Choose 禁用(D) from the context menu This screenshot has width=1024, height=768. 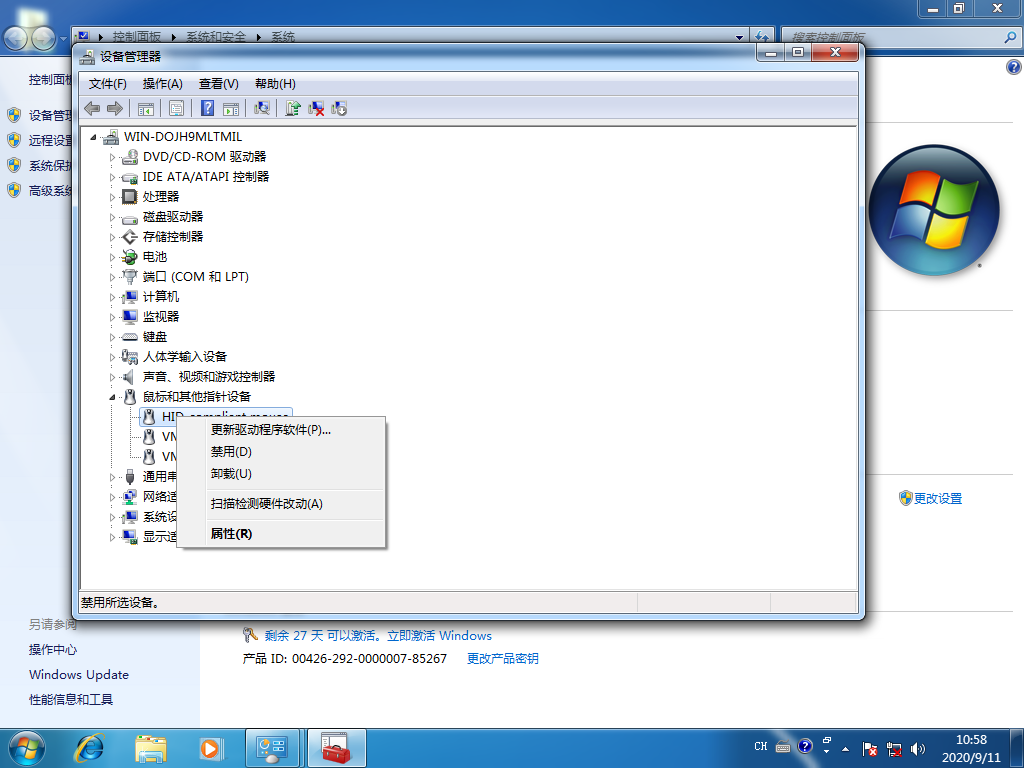click(x=231, y=452)
